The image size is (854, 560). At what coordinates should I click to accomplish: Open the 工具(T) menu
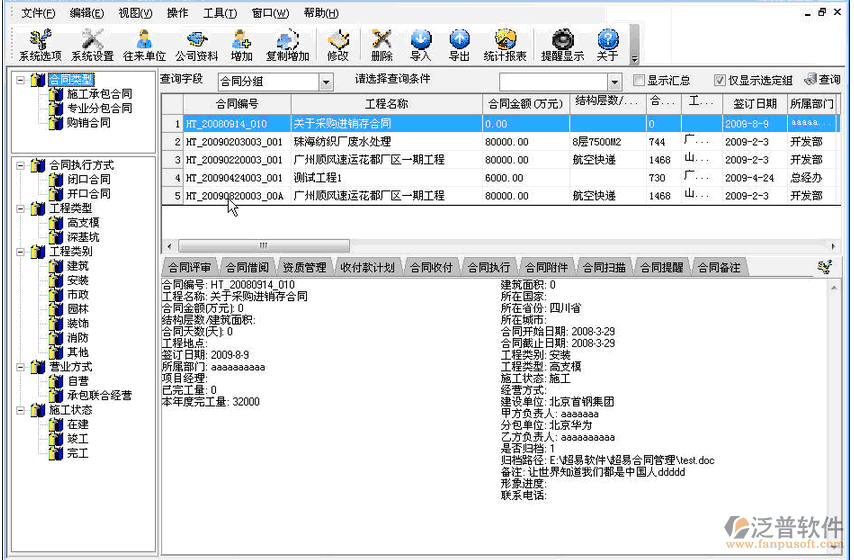click(220, 13)
